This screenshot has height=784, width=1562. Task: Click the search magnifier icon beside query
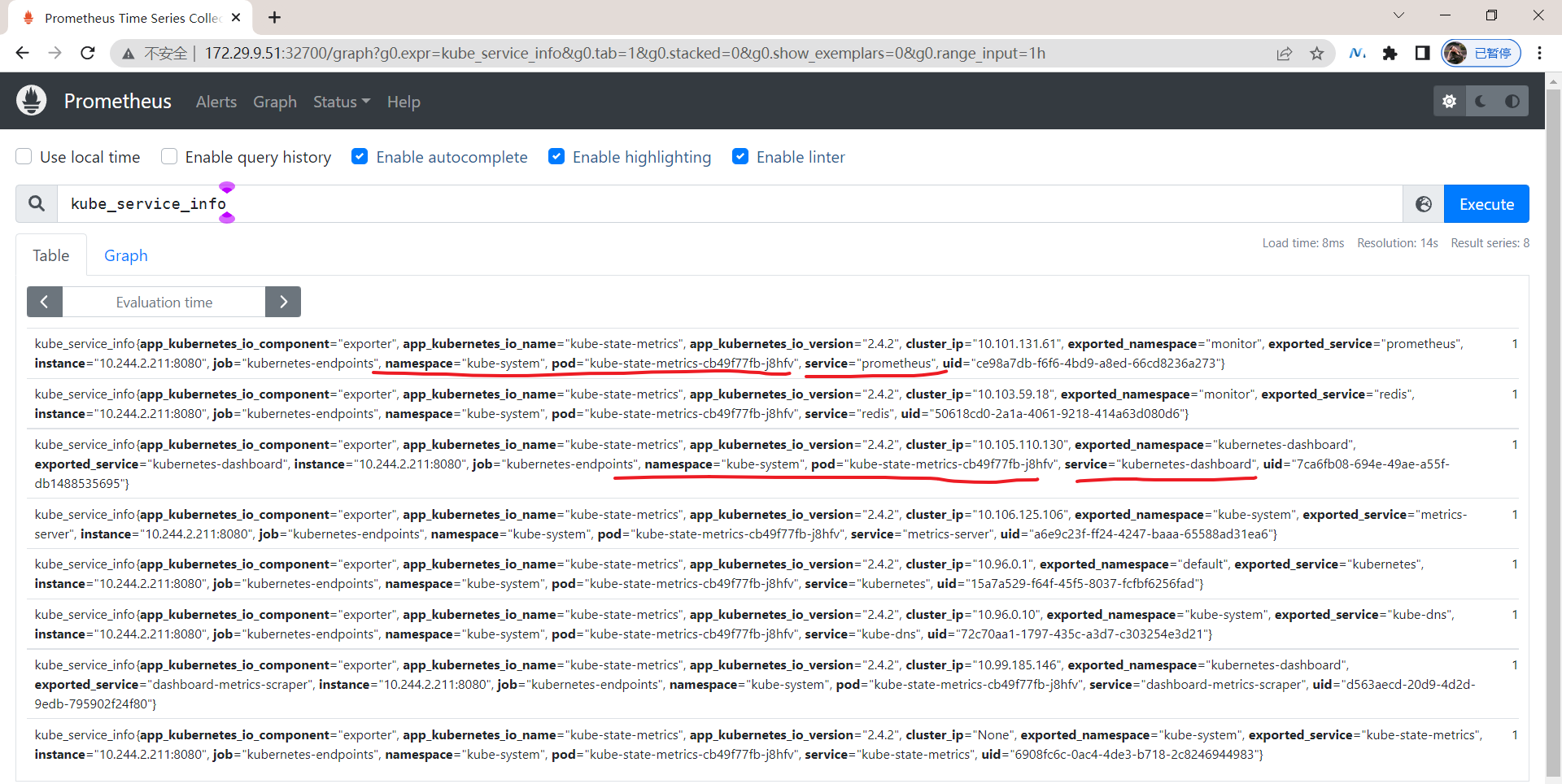pyautogui.click(x=37, y=203)
